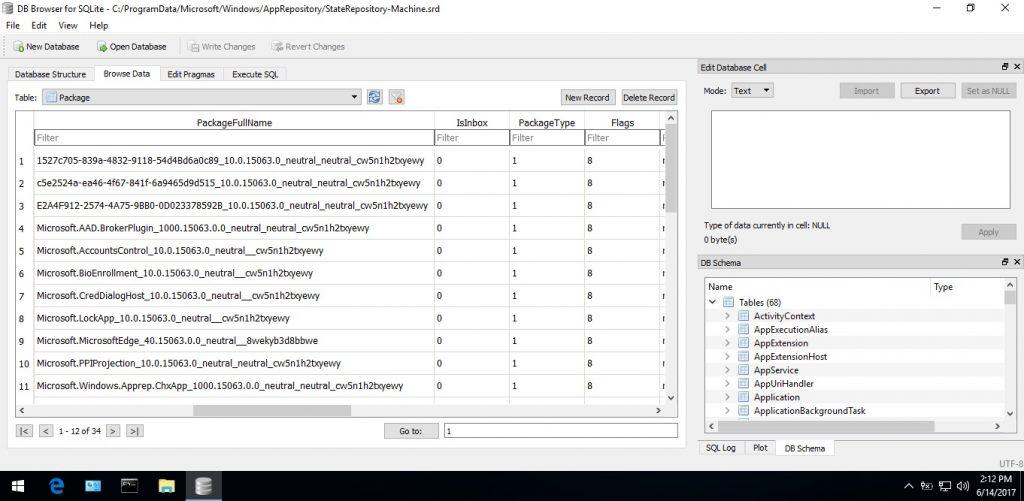
Task: Go to the first page of records
Action: (x=24, y=431)
